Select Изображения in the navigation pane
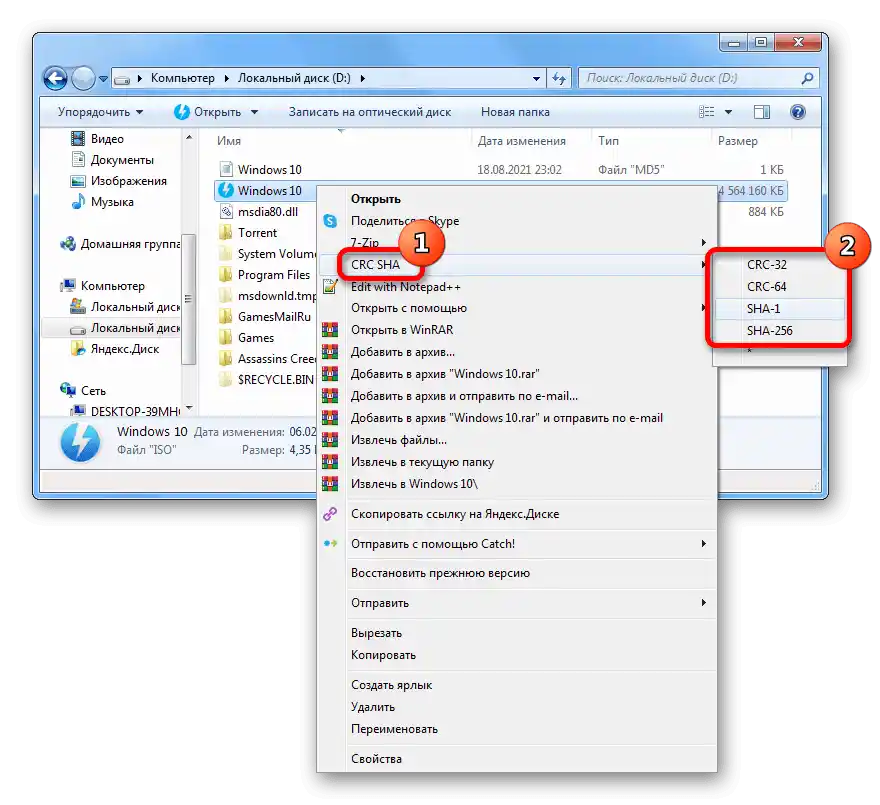Viewport: 880px width, 805px height. pyautogui.click(x=118, y=181)
